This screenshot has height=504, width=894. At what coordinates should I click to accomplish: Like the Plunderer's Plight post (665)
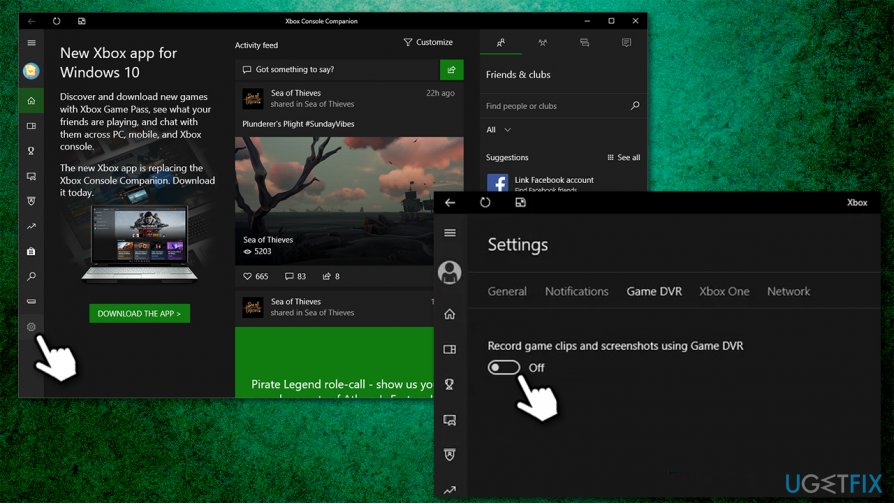coord(255,276)
